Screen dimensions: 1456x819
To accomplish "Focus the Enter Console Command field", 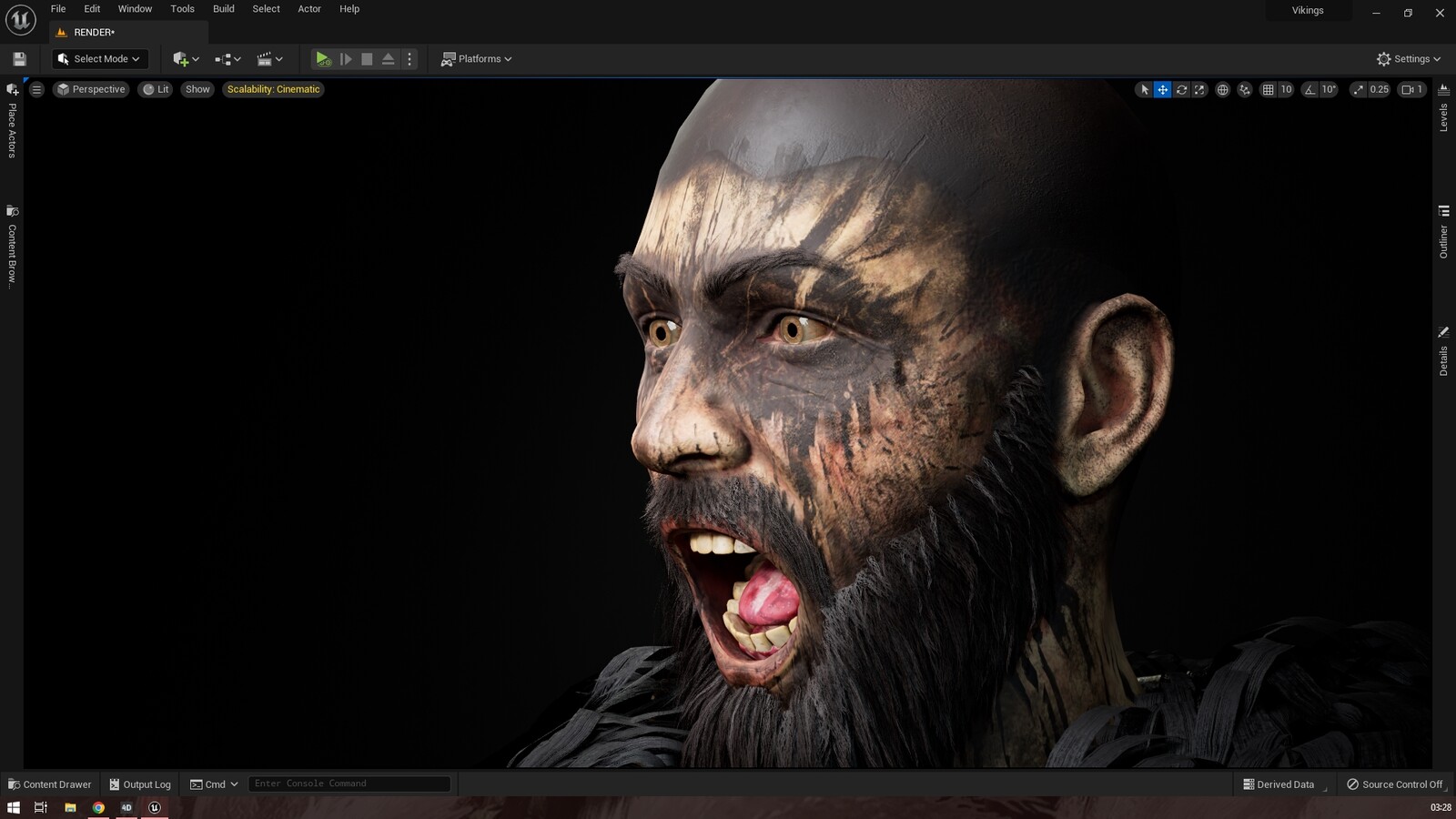I will tap(349, 784).
